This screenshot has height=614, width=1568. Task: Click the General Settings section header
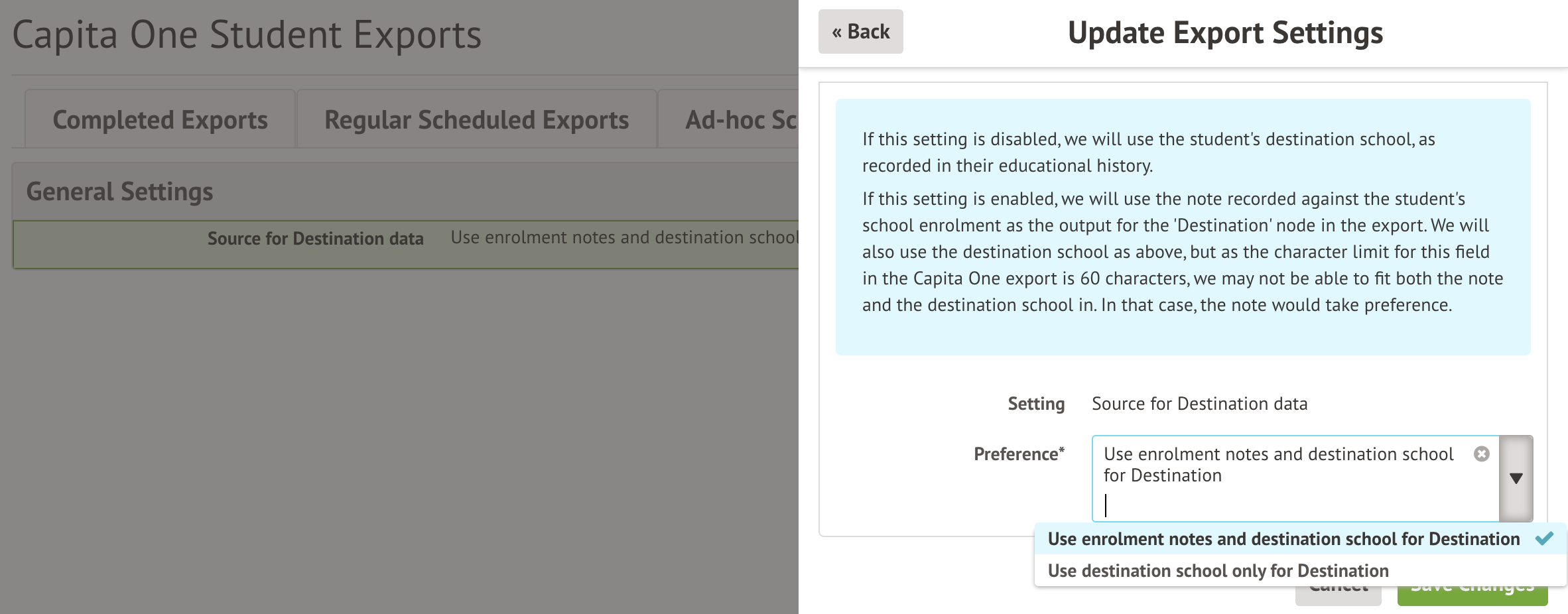pos(119,192)
